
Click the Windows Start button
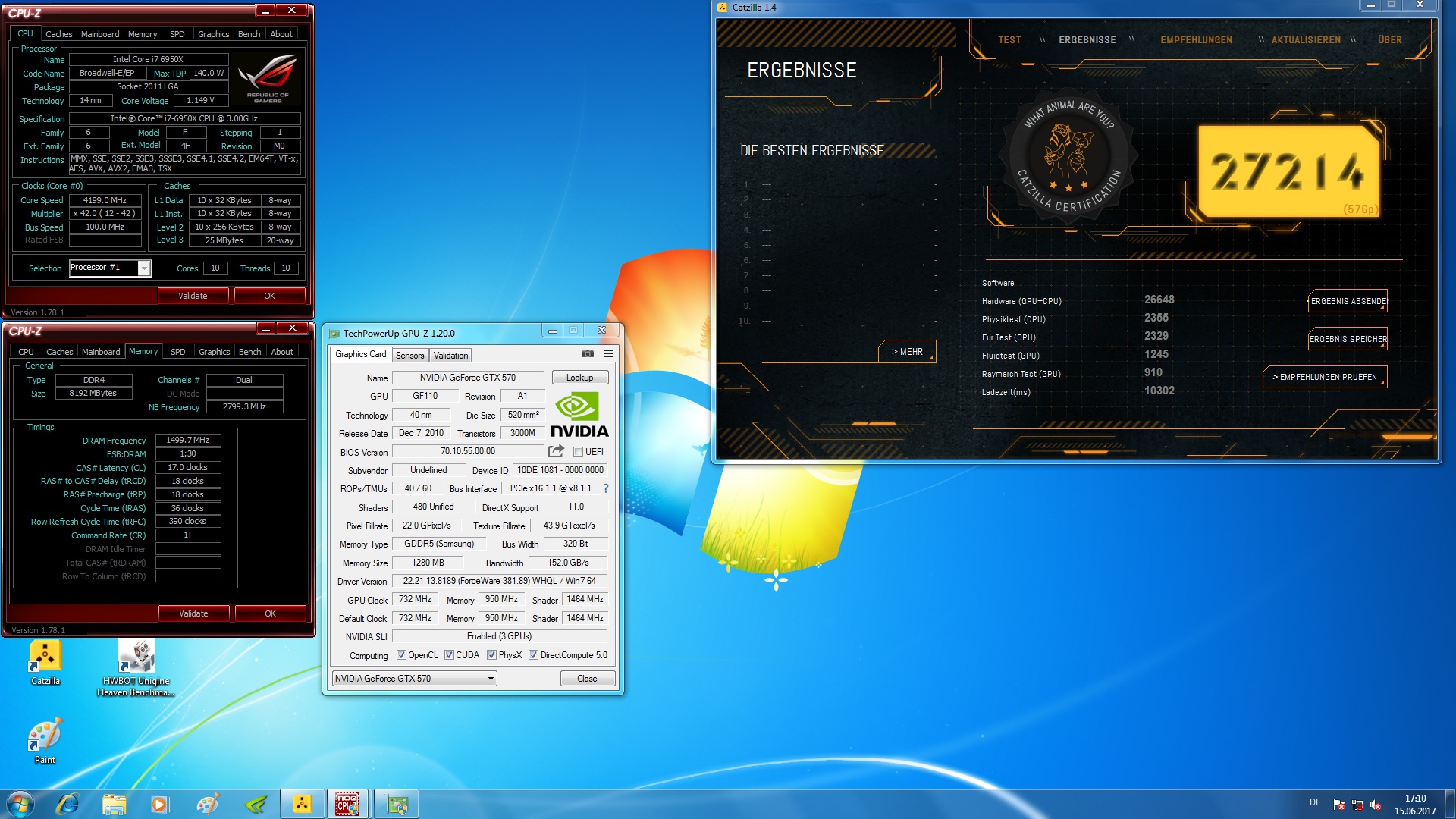pos(20,804)
